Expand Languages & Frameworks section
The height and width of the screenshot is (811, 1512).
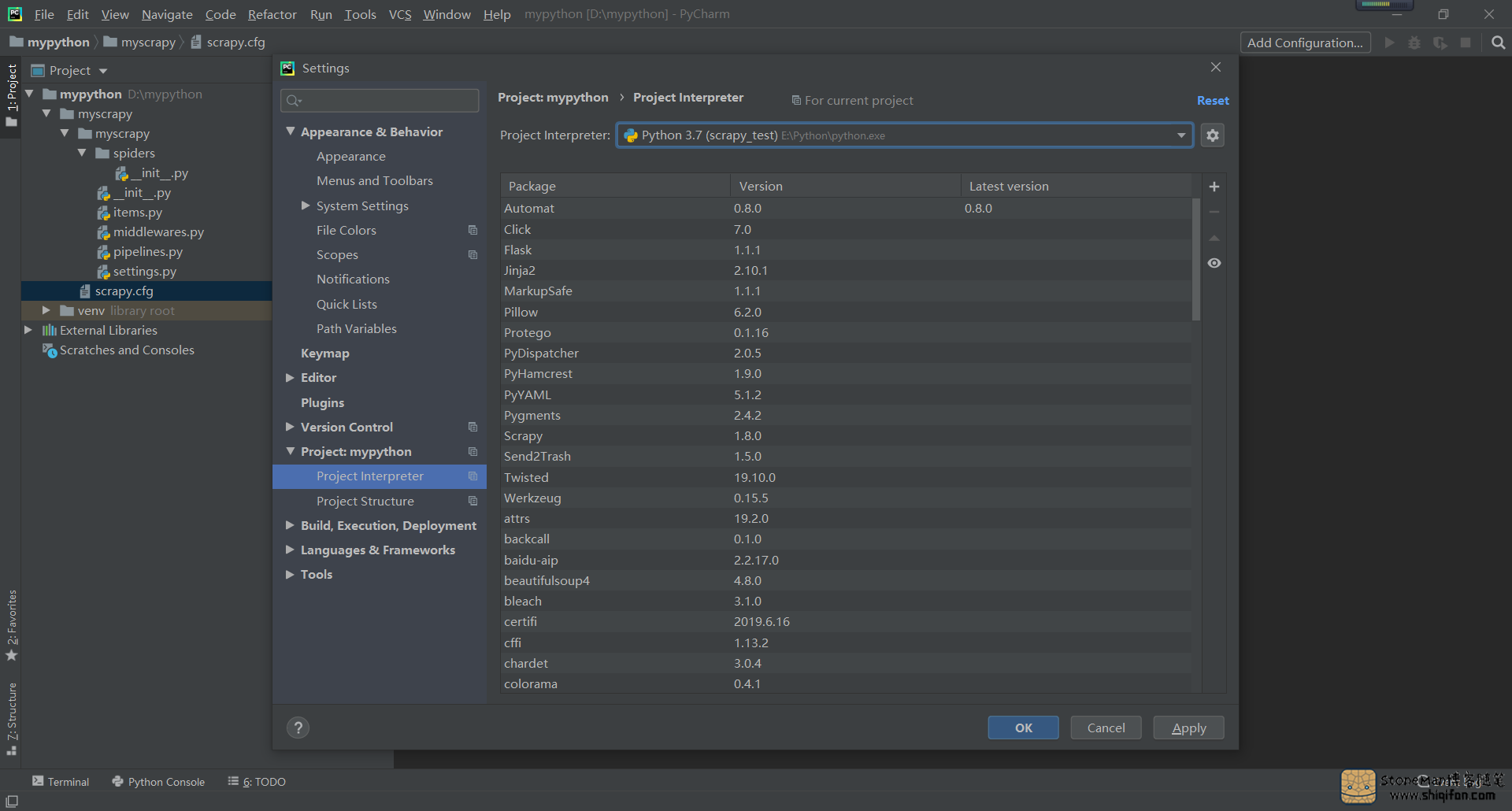(290, 550)
